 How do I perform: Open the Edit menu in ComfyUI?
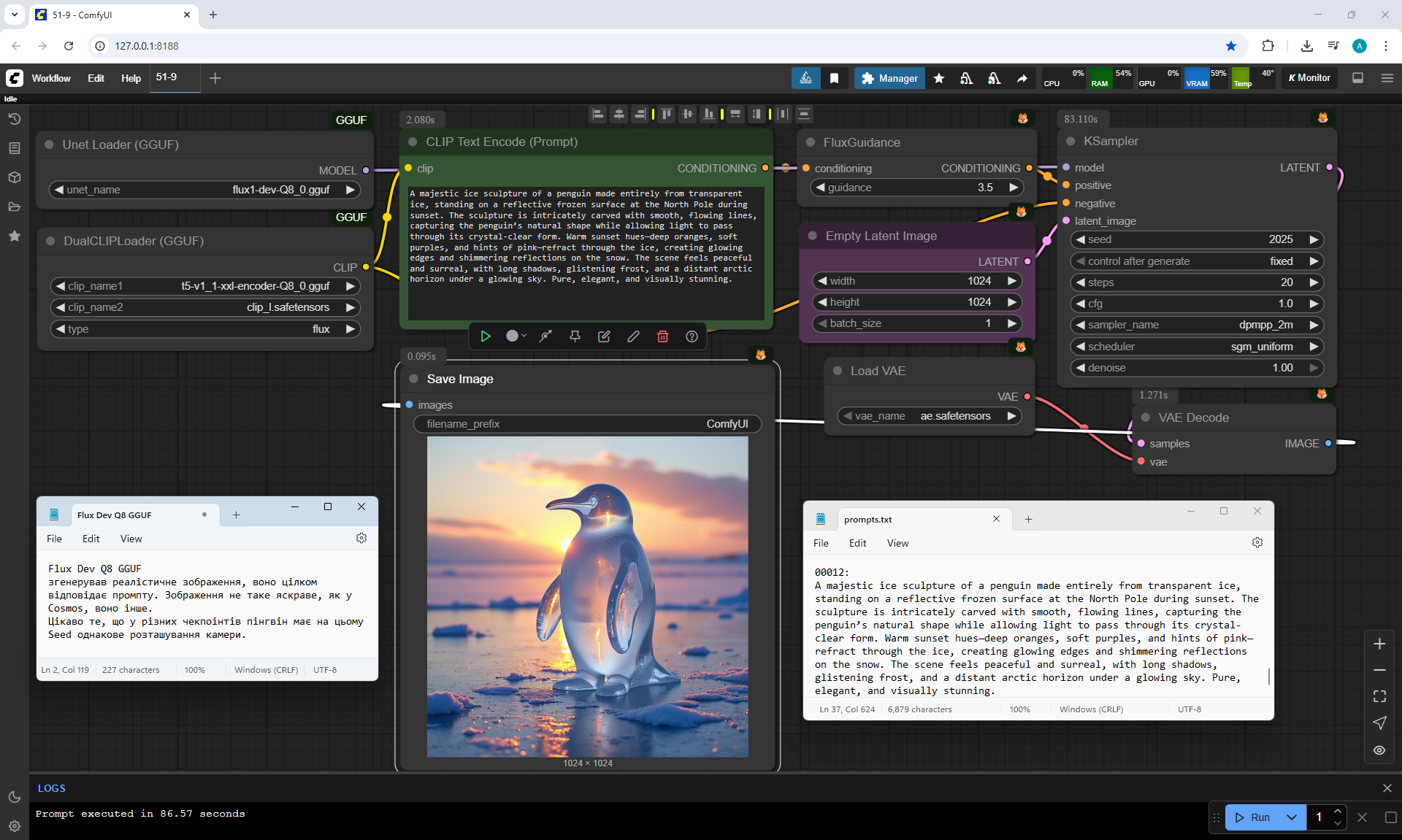96,78
